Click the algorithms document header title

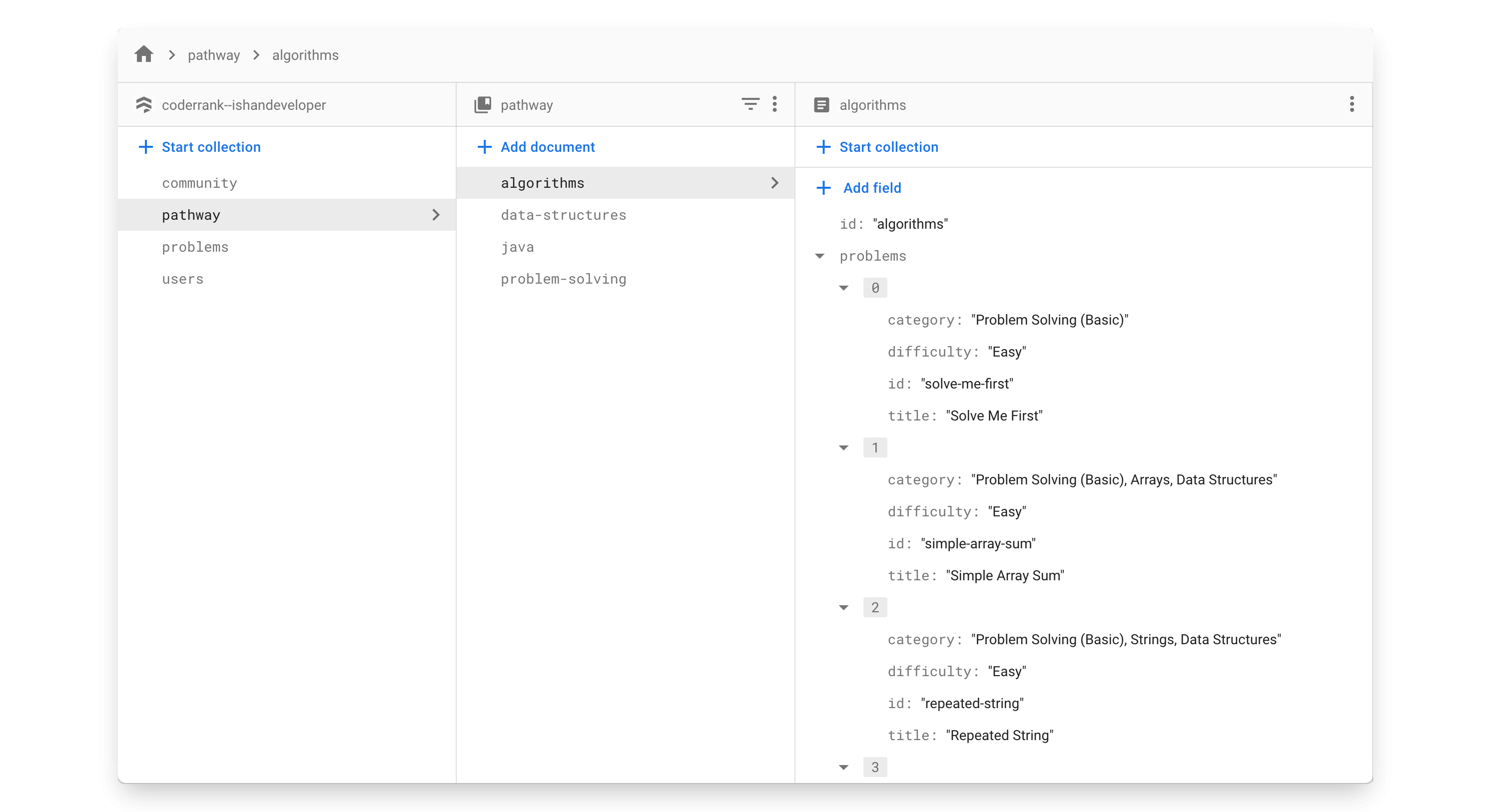872,105
